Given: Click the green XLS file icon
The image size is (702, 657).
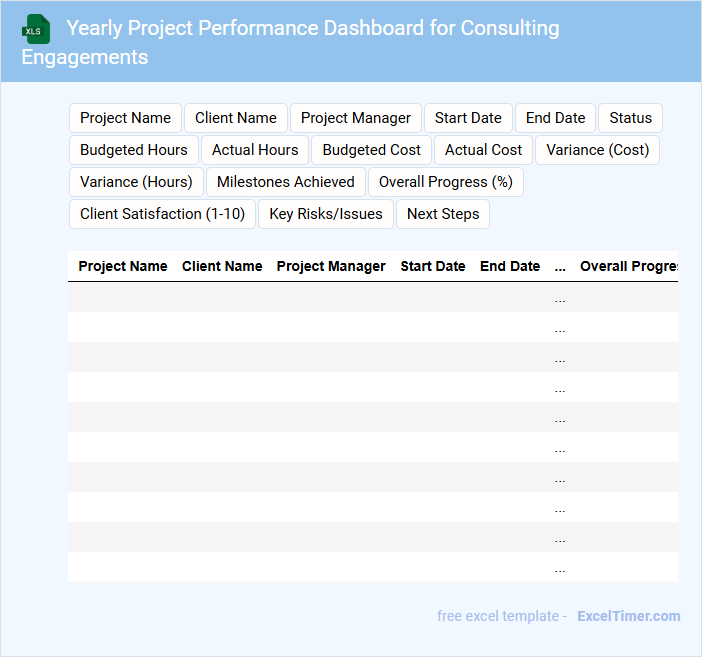Looking at the screenshot, I should (36, 29).
